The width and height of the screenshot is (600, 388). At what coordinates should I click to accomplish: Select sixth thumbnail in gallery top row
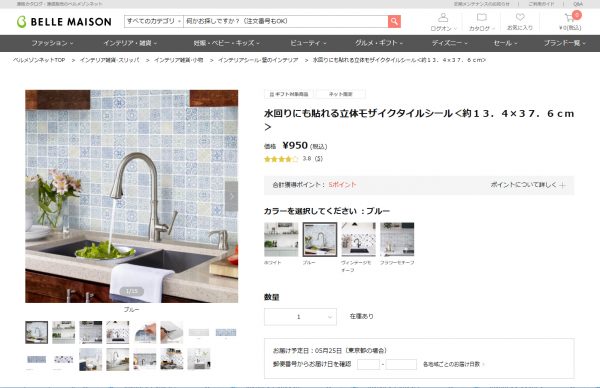pyautogui.click(x=172, y=332)
